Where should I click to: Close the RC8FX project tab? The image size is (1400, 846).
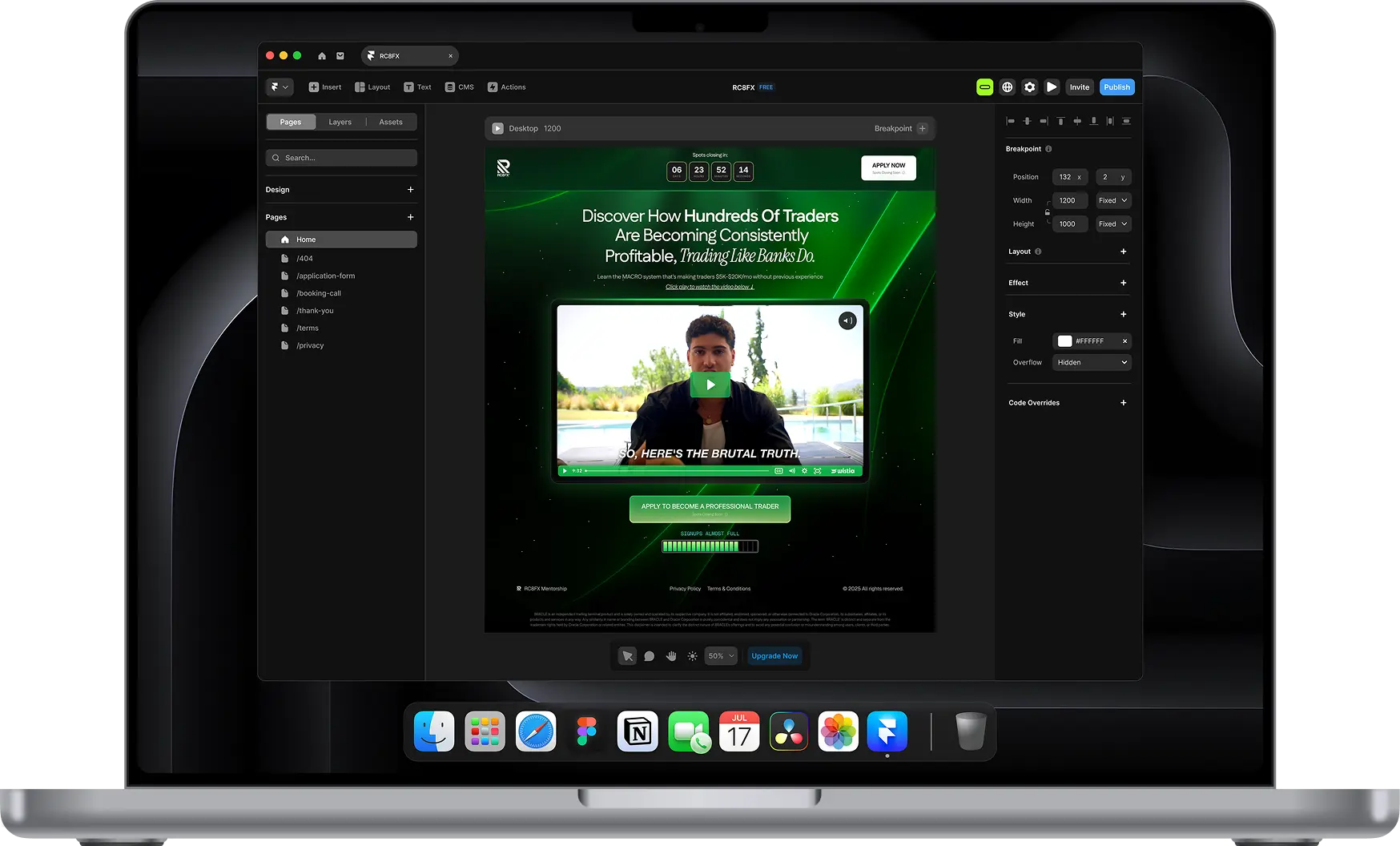point(451,56)
